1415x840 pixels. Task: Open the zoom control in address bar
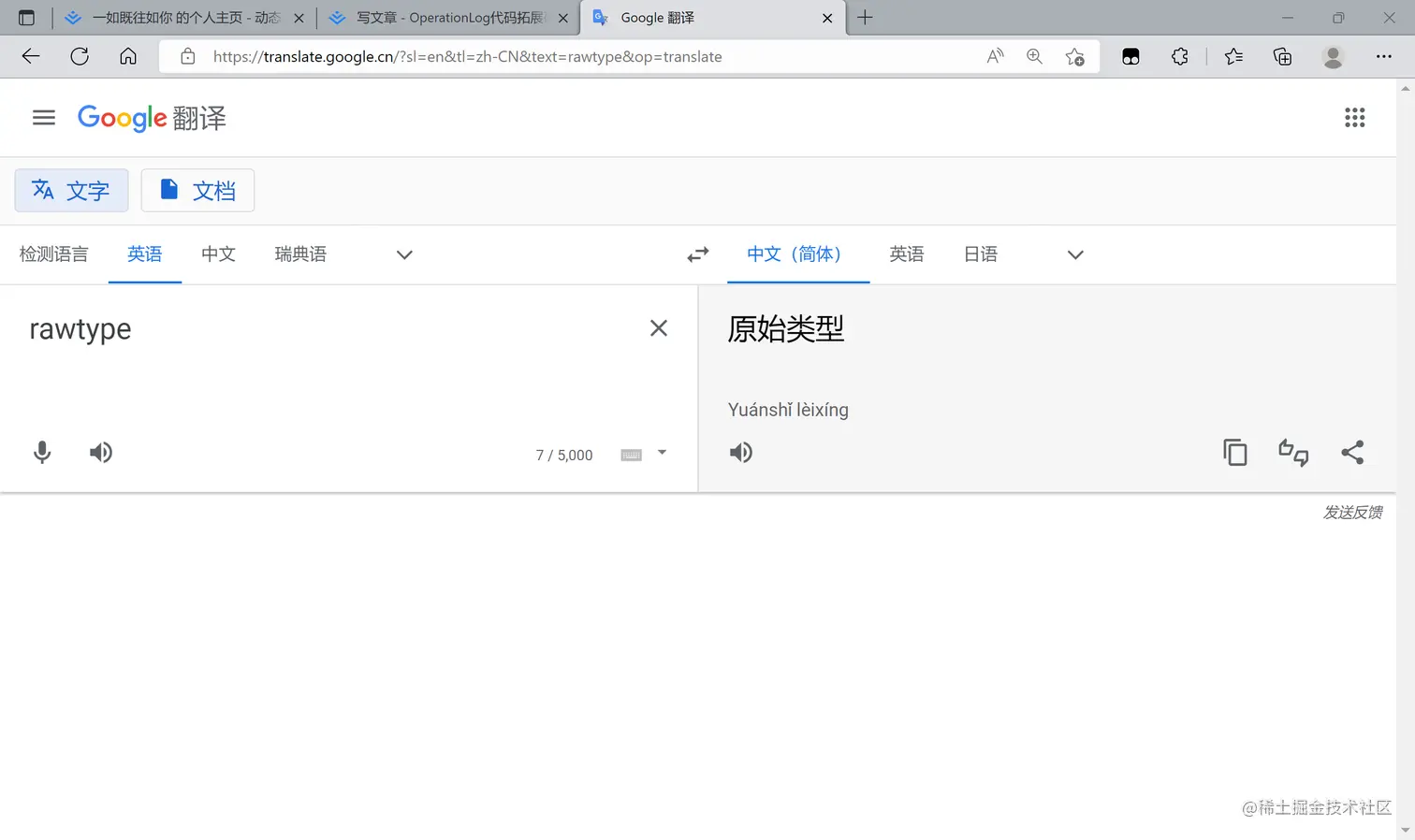tap(1034, 56)
